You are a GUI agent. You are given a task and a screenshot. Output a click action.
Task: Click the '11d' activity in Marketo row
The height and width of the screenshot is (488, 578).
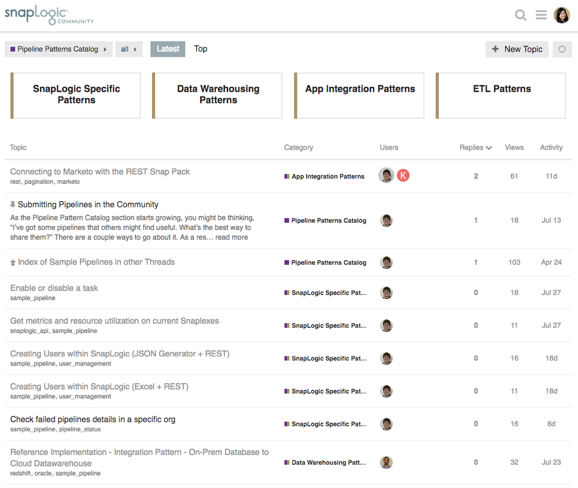551,176
